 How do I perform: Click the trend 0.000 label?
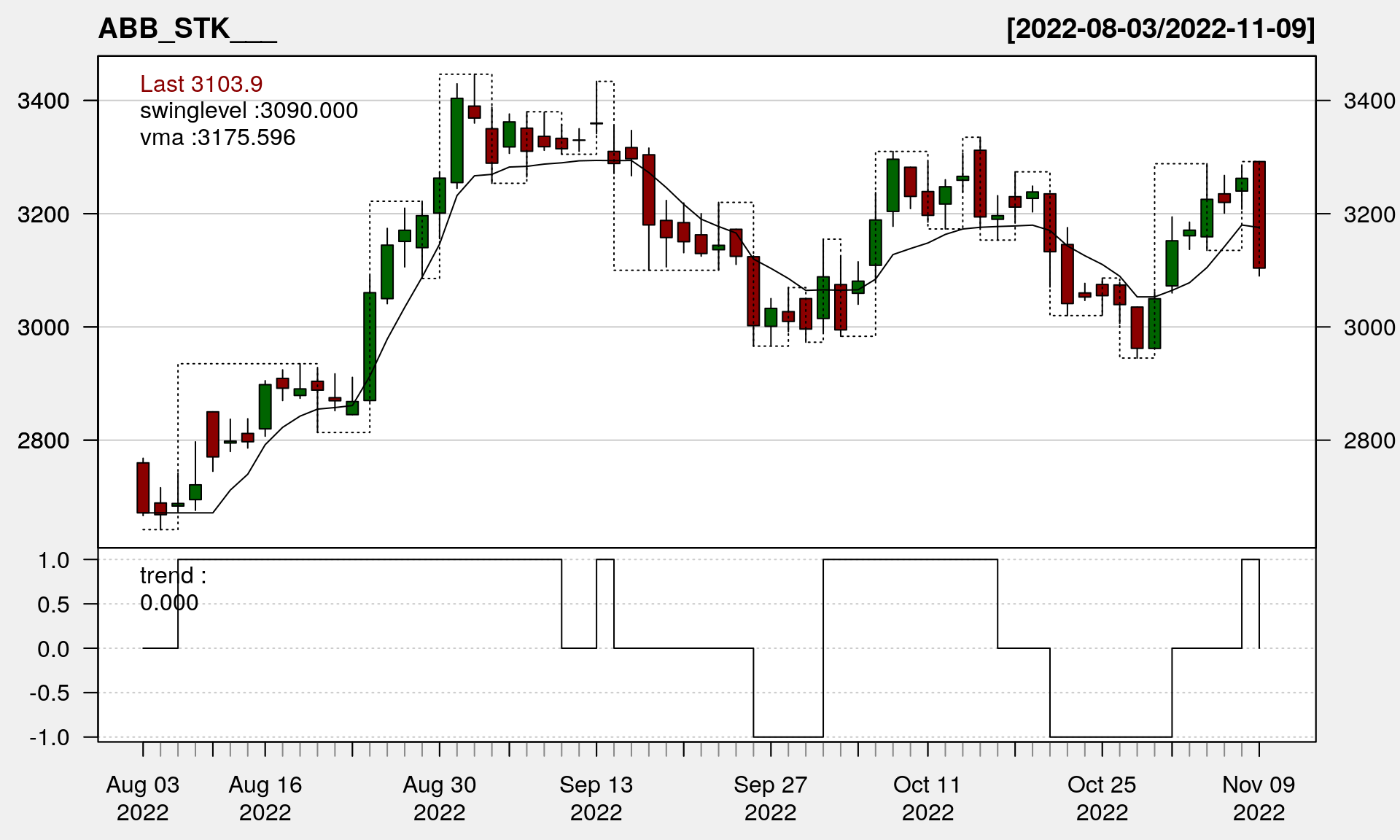(172, 589)
